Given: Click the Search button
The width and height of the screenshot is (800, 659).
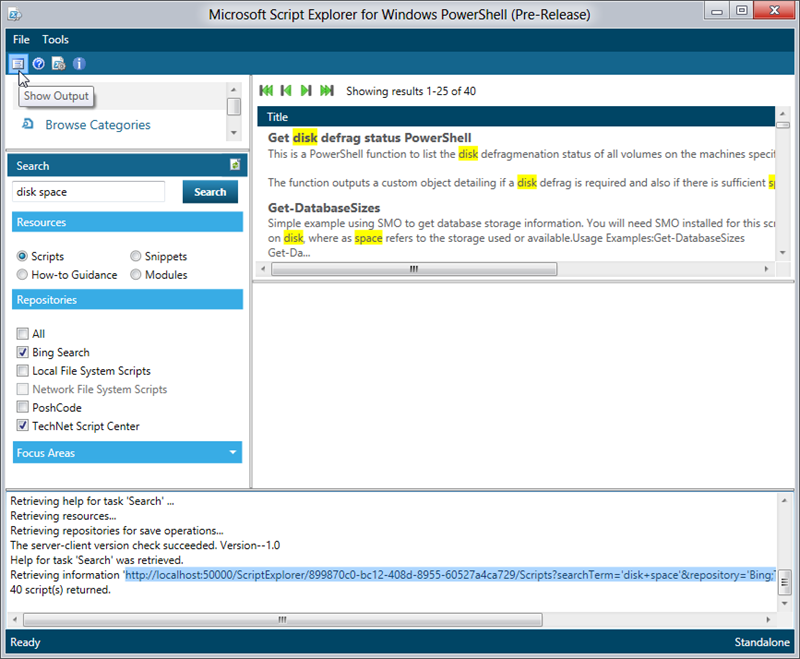Looking at the screenshot, I should 210,192.
